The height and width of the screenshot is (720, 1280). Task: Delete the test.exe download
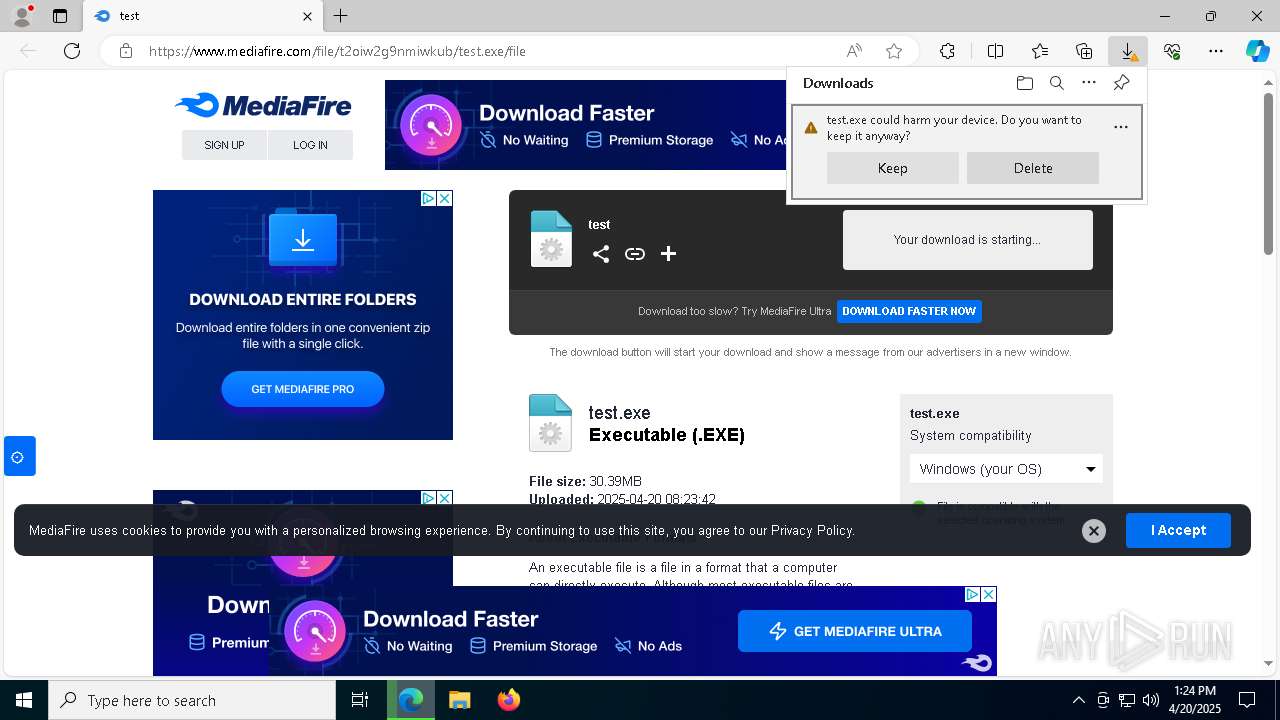(1033, 168)
